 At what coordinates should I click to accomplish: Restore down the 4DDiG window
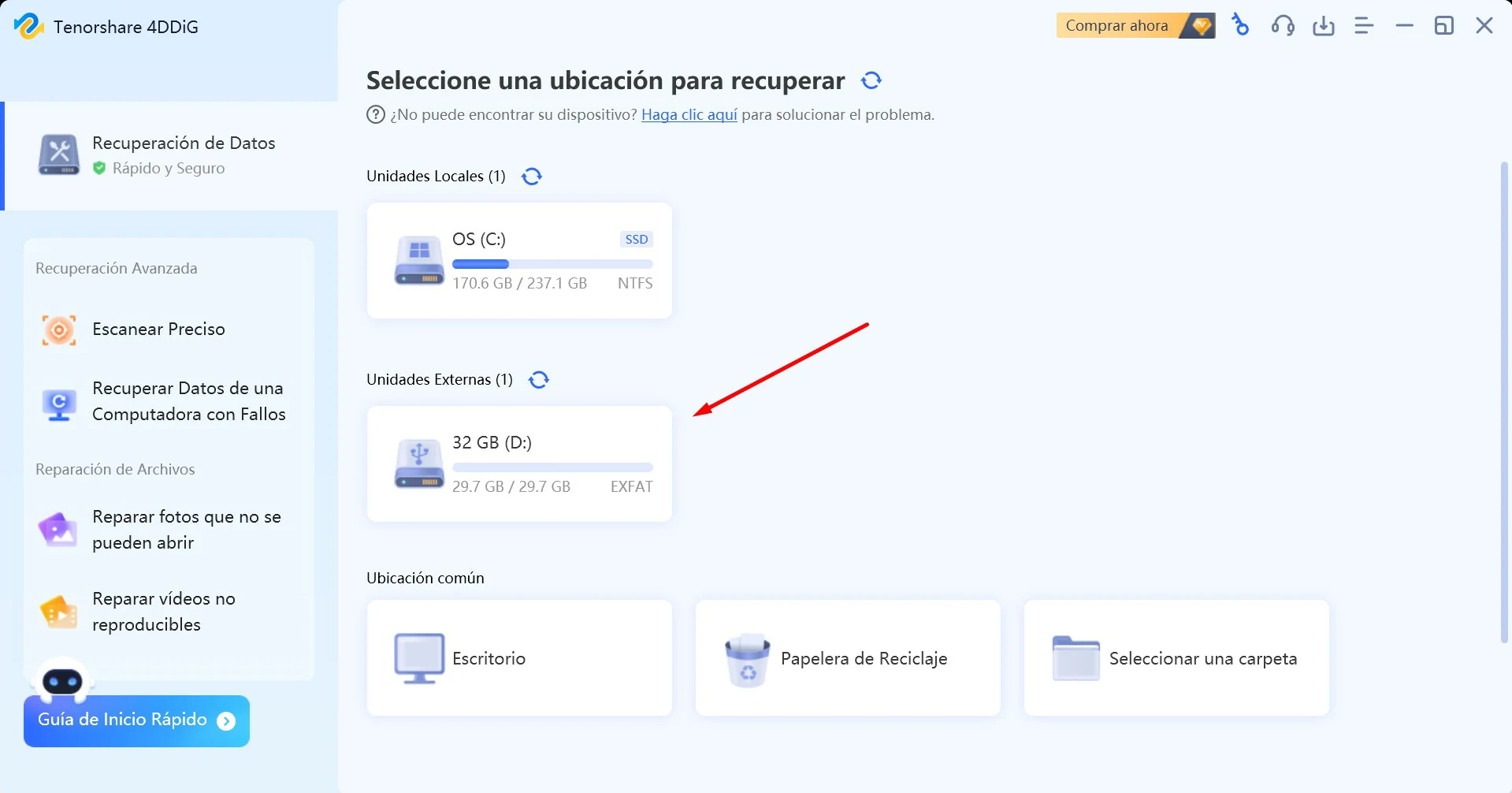click(x=1443, y=26)
